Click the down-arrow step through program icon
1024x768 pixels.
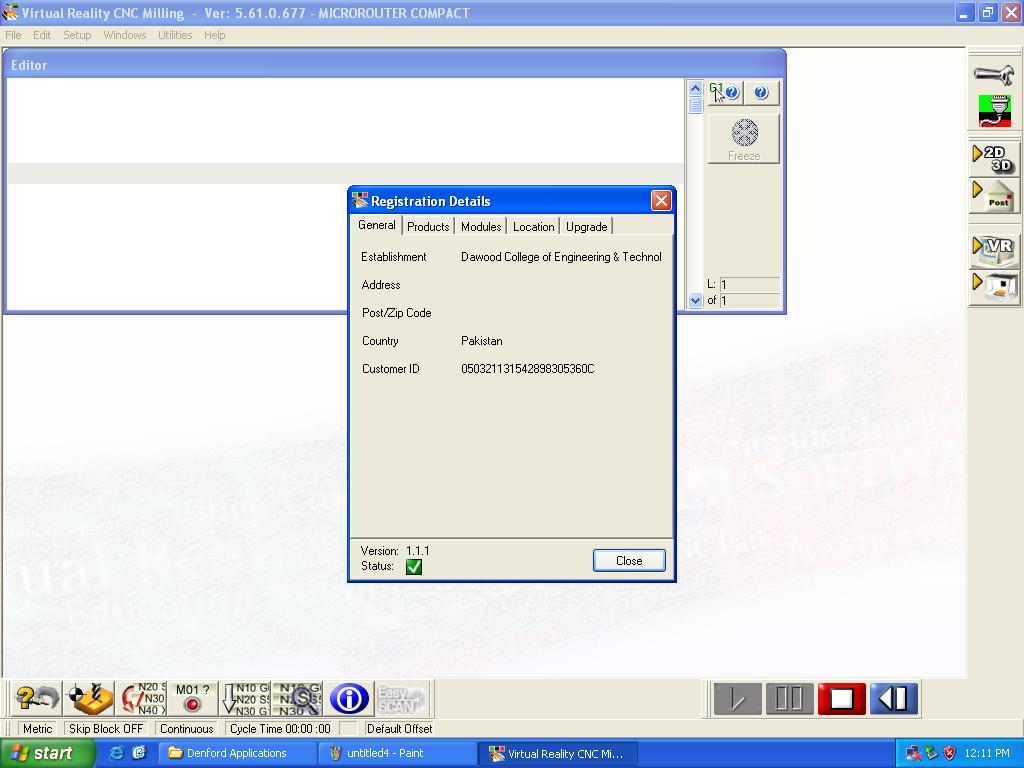(x=244, y=699)
